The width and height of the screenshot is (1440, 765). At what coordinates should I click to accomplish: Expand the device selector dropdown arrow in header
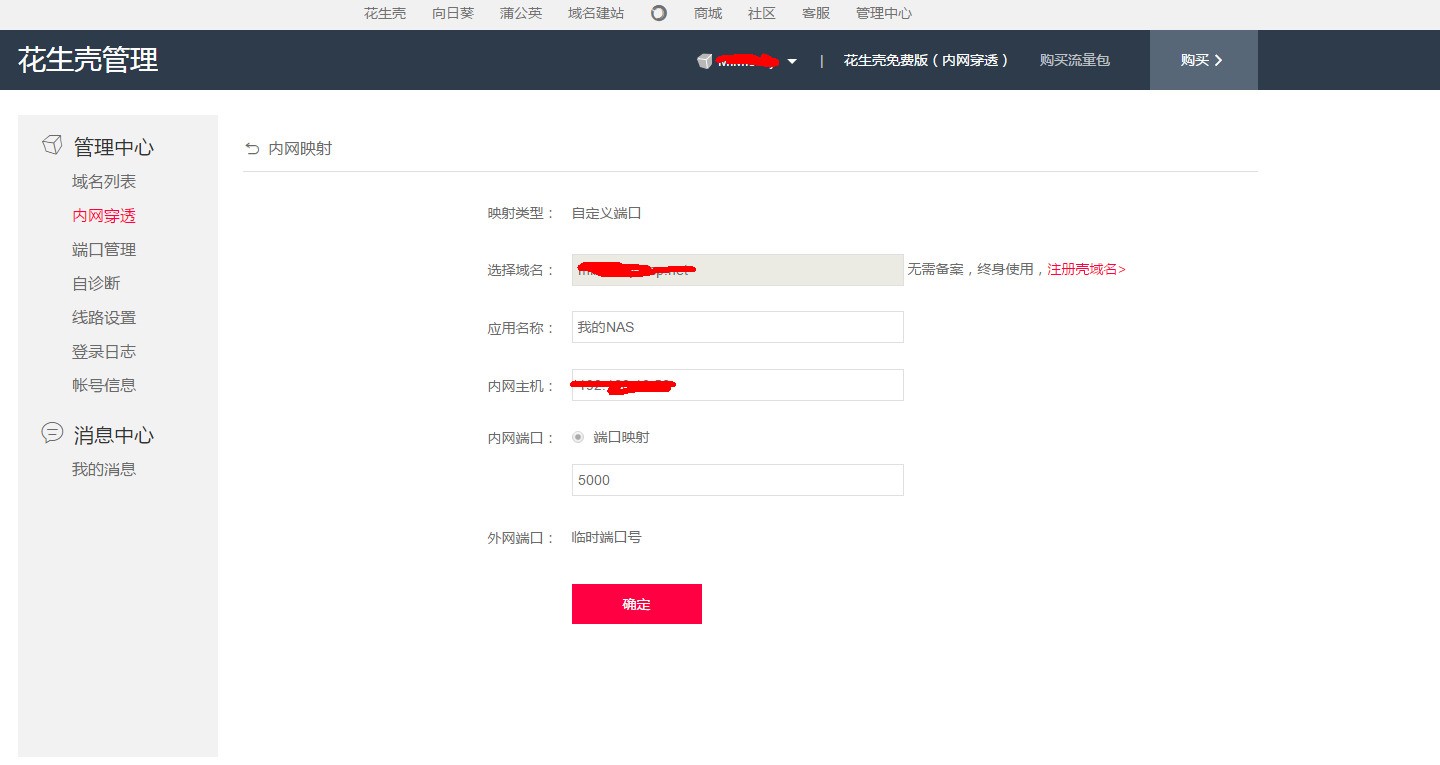pos(792,60)
